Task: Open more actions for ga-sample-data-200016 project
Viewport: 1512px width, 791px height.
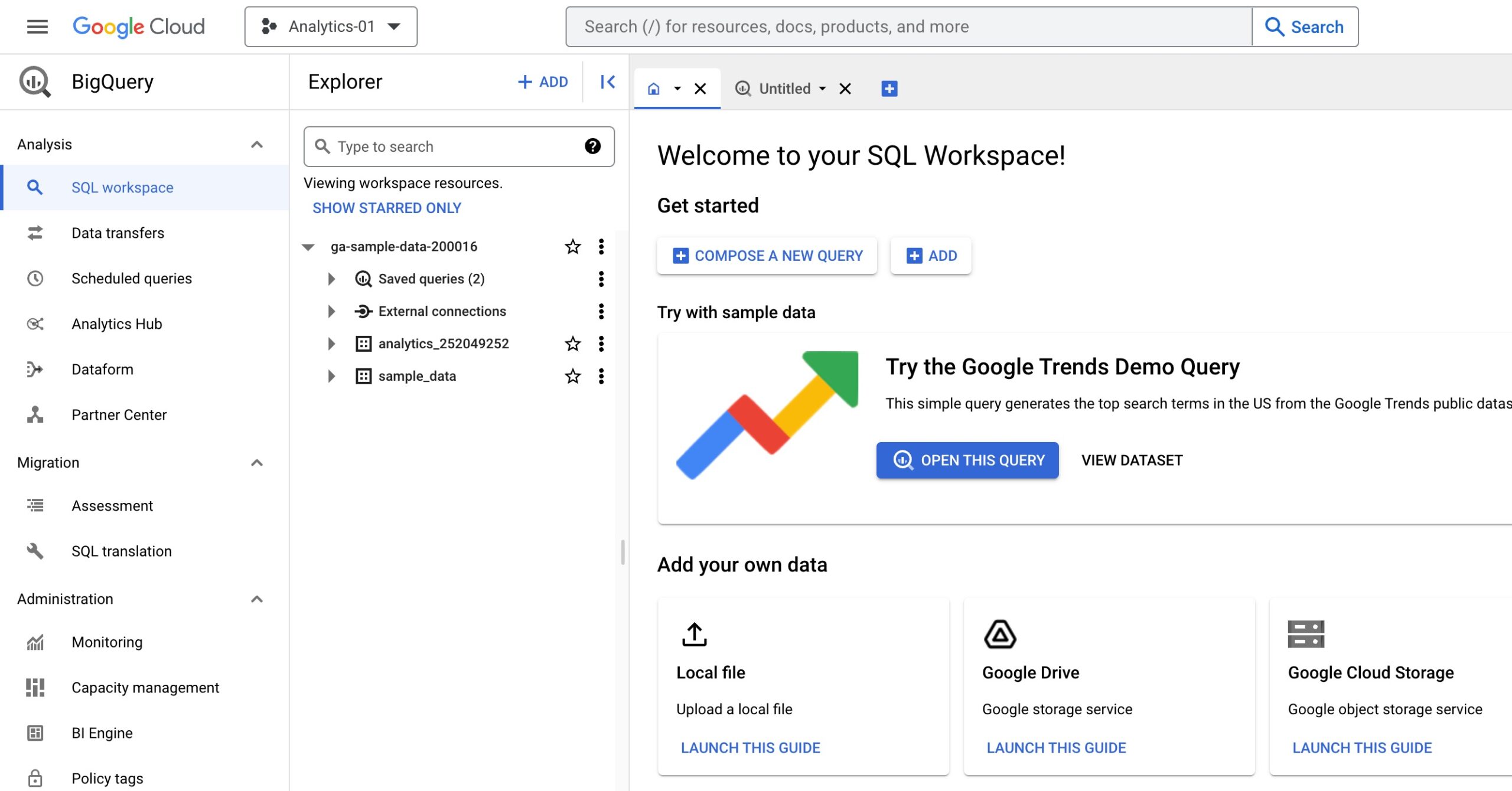Action: [601, 247]
